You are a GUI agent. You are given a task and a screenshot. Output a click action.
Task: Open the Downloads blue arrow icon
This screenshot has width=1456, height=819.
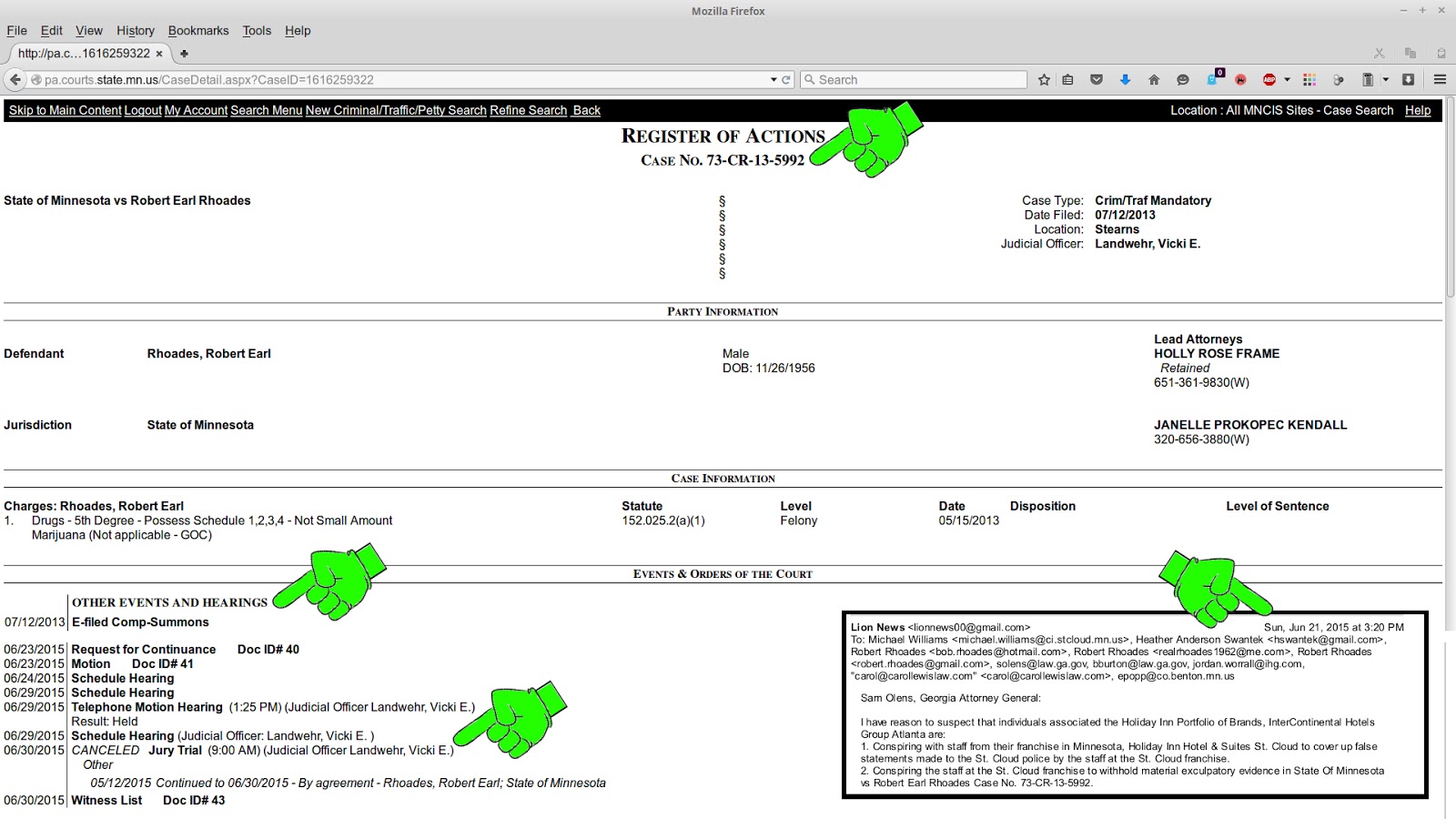1126,80
